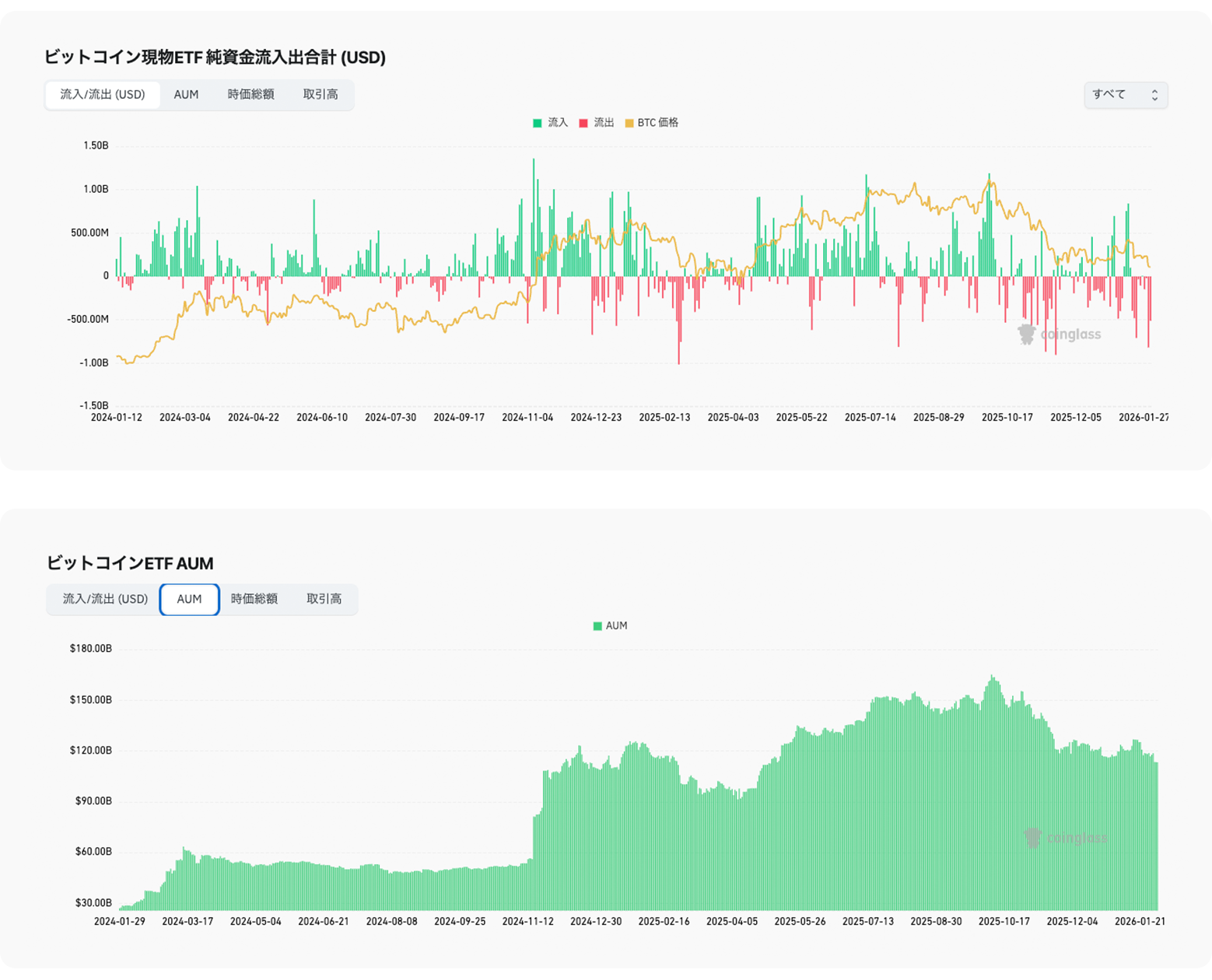Switch to the AUM tab on the top chart
This screenshot has height=980, width=1212.
pyautogui.click(x=186, y=94)
